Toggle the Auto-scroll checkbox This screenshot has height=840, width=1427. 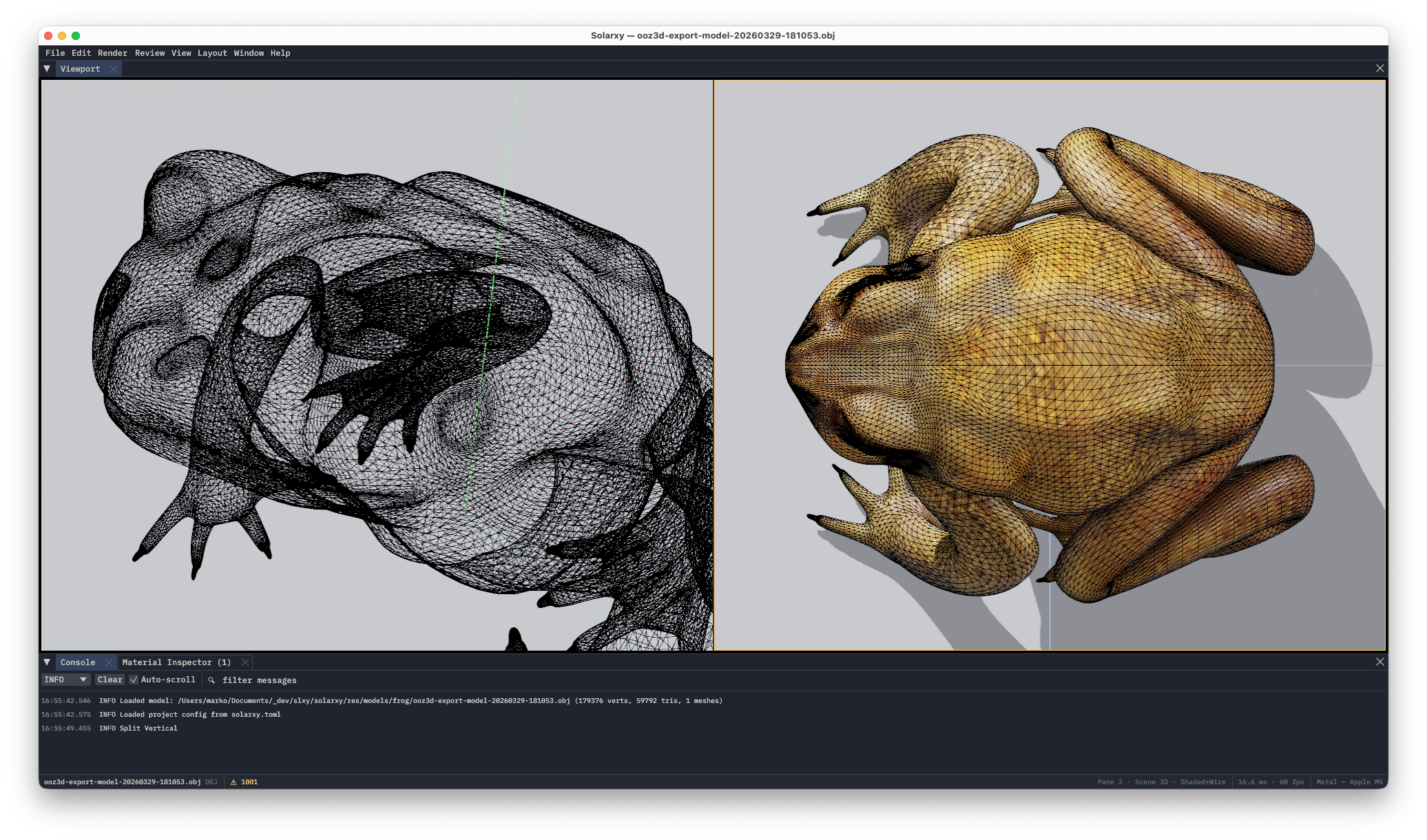tap(134, 680)
